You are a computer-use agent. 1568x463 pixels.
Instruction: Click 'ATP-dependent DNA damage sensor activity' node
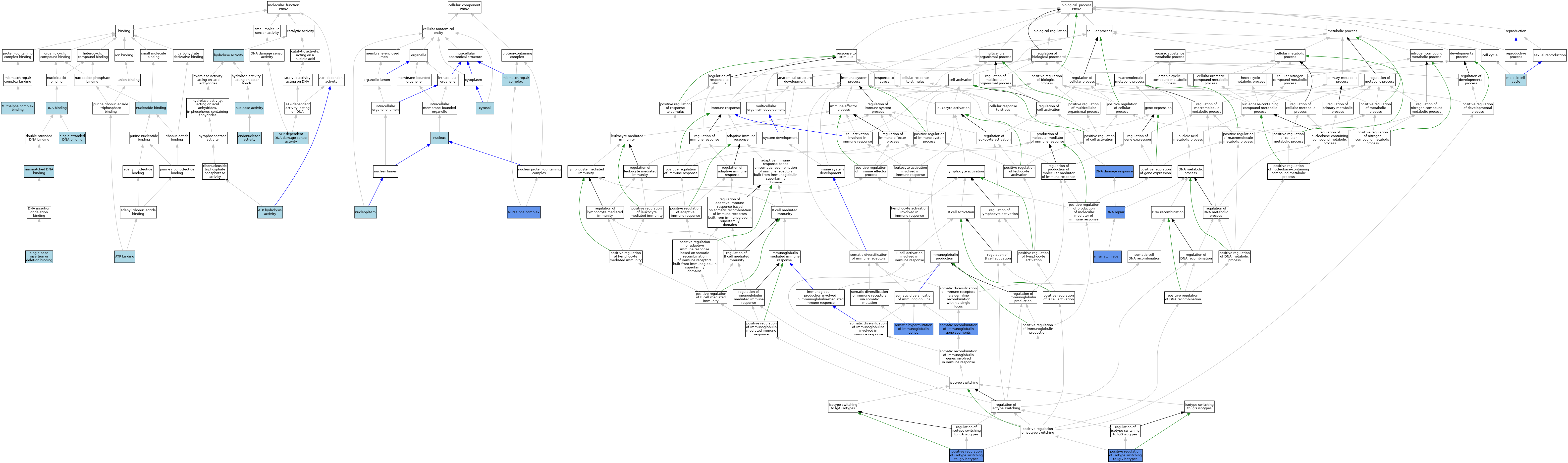point(291,138)
